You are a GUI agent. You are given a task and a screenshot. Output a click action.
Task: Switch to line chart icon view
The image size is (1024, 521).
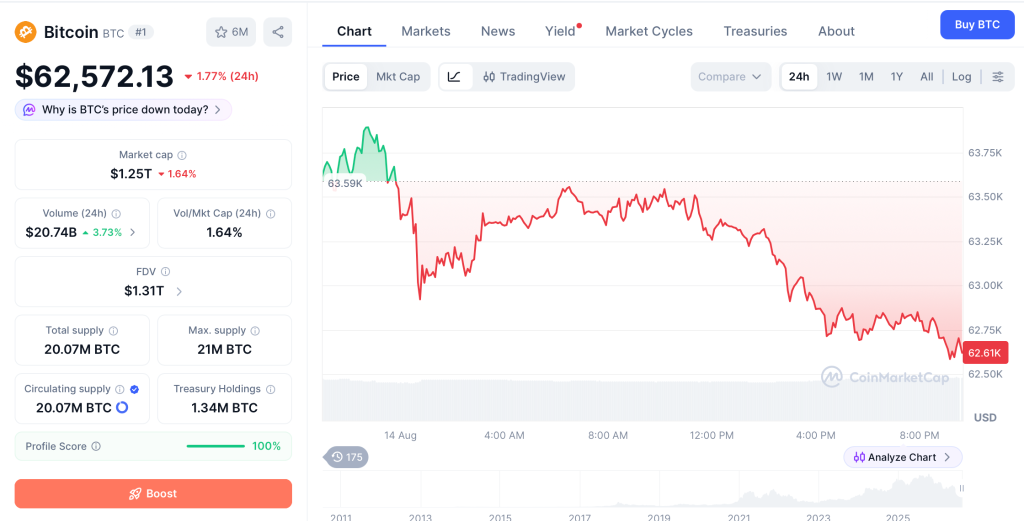[x=455, y=76]
